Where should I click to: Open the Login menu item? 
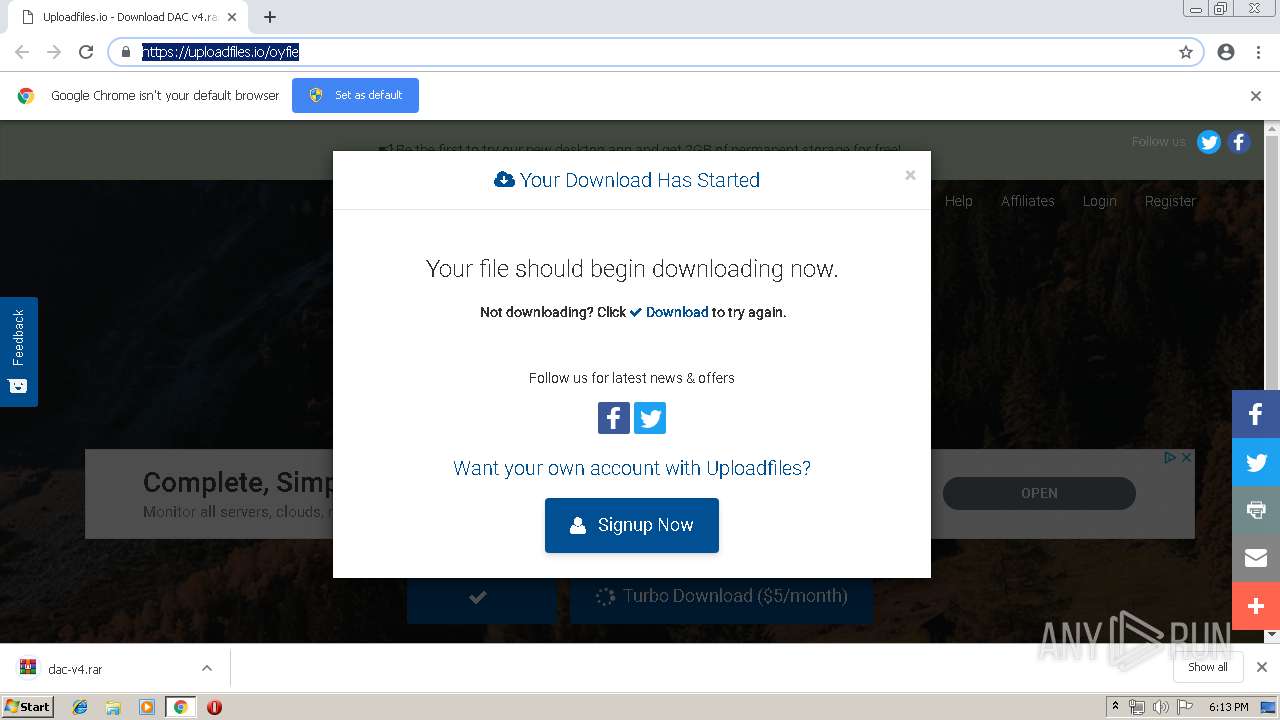1099,201
